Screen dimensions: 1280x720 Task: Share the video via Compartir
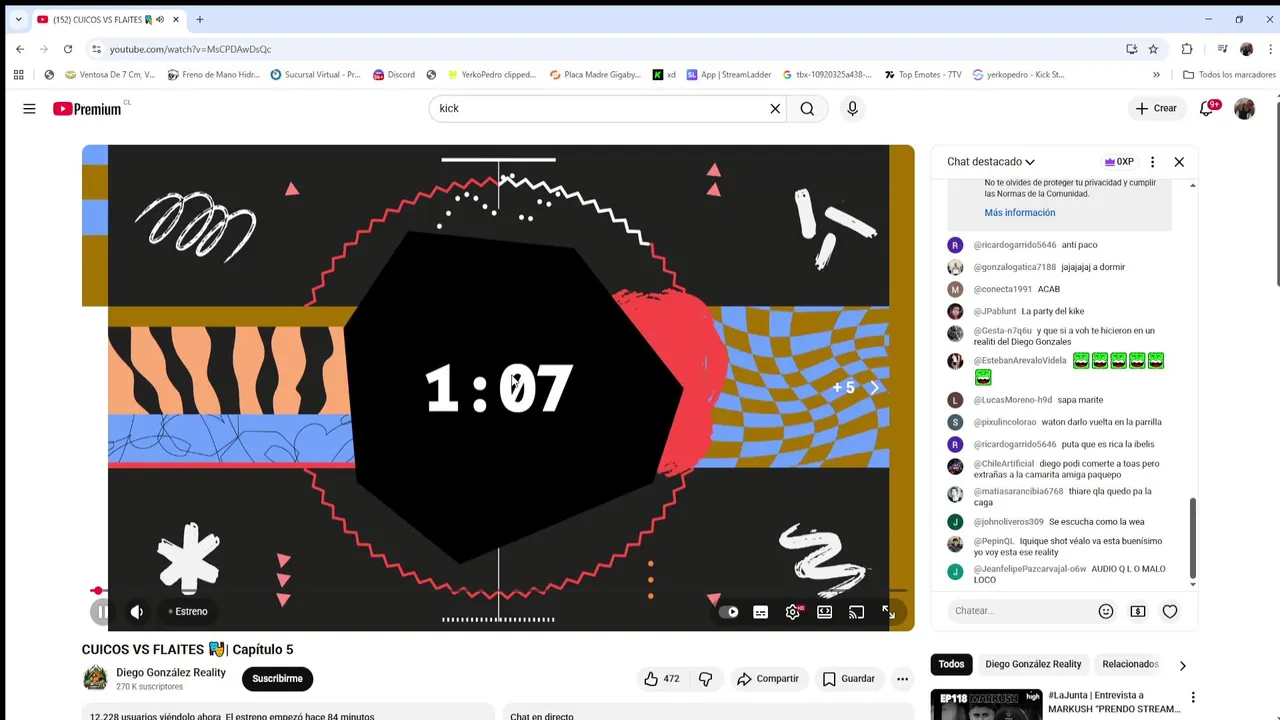pyautogui.click(x=768, y=679)
